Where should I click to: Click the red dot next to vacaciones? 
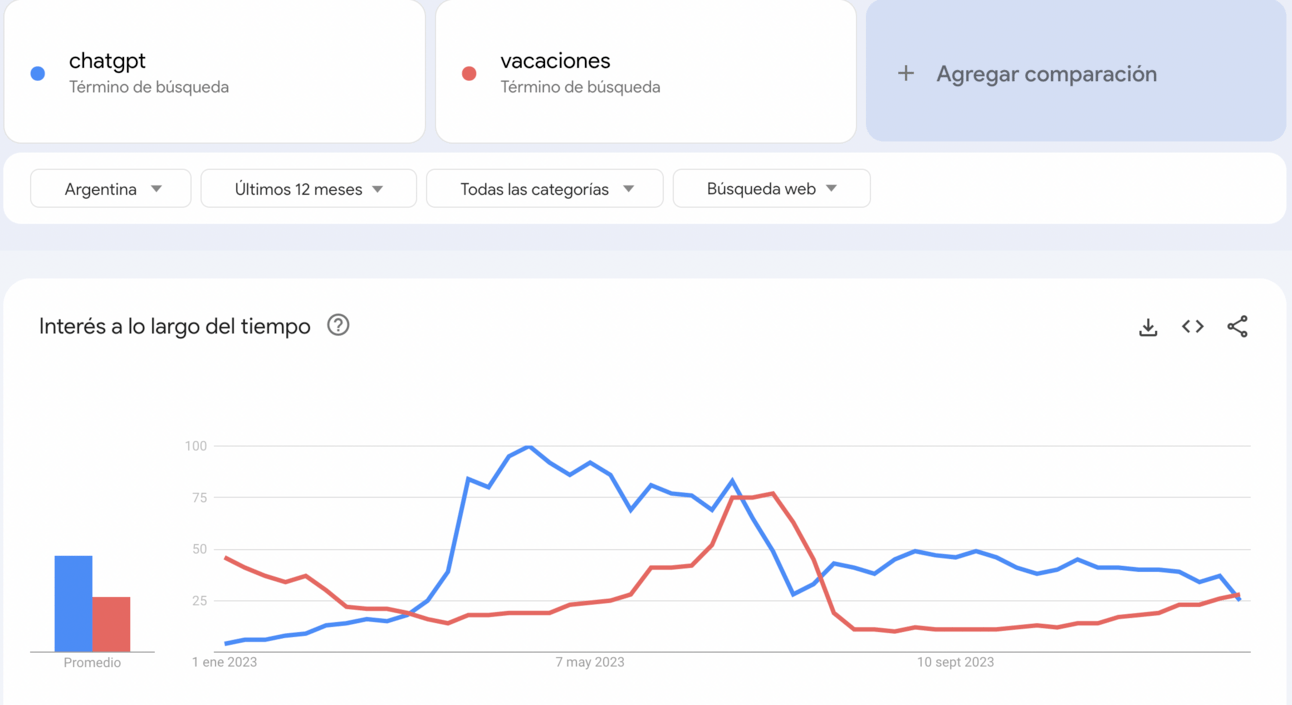click(469, 73)
